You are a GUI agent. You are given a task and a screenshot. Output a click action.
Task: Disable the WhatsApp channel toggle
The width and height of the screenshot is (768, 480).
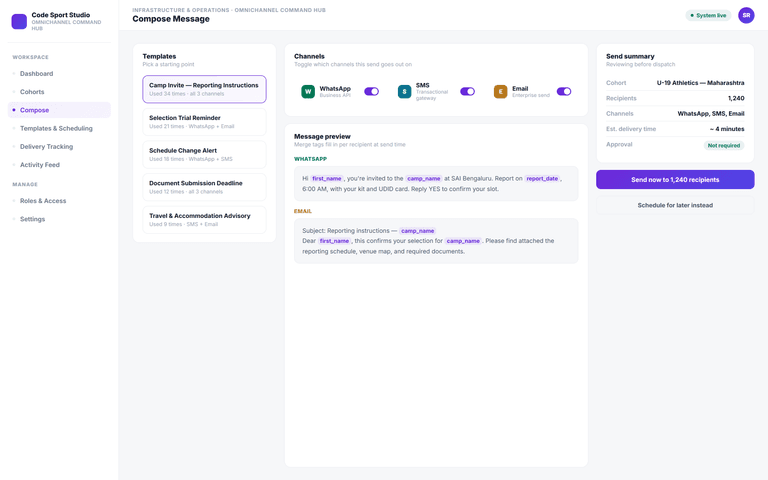point(371,92)
